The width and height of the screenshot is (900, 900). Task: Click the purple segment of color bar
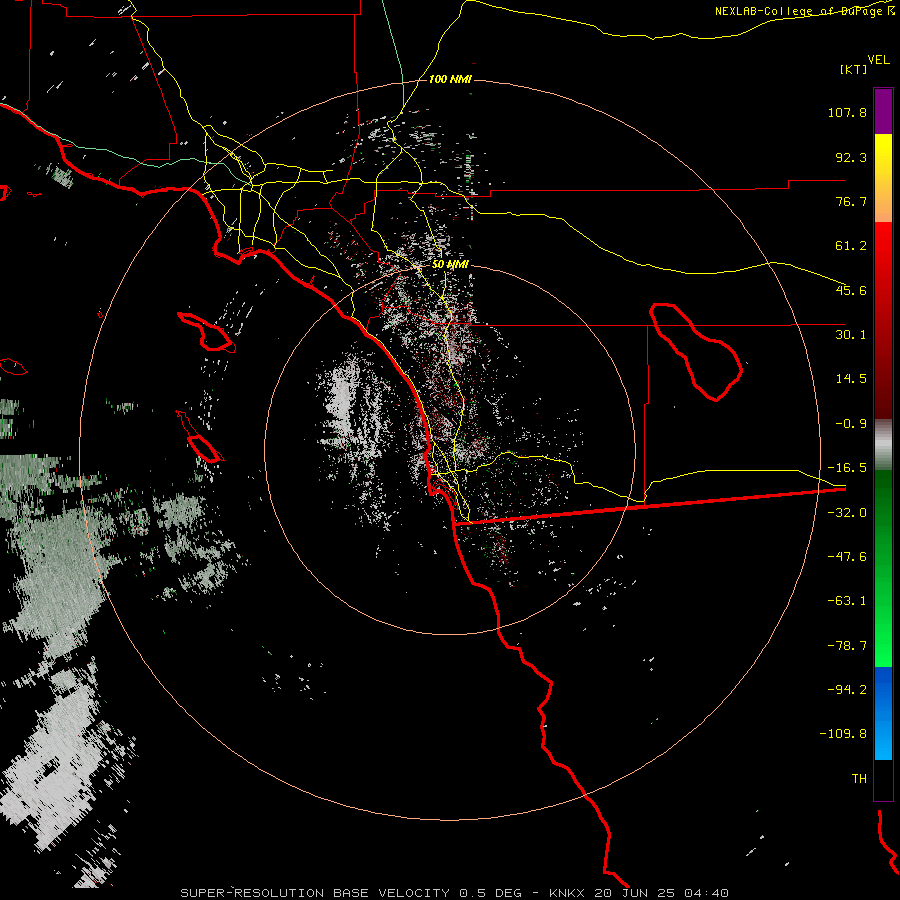(x=883, y=111)
